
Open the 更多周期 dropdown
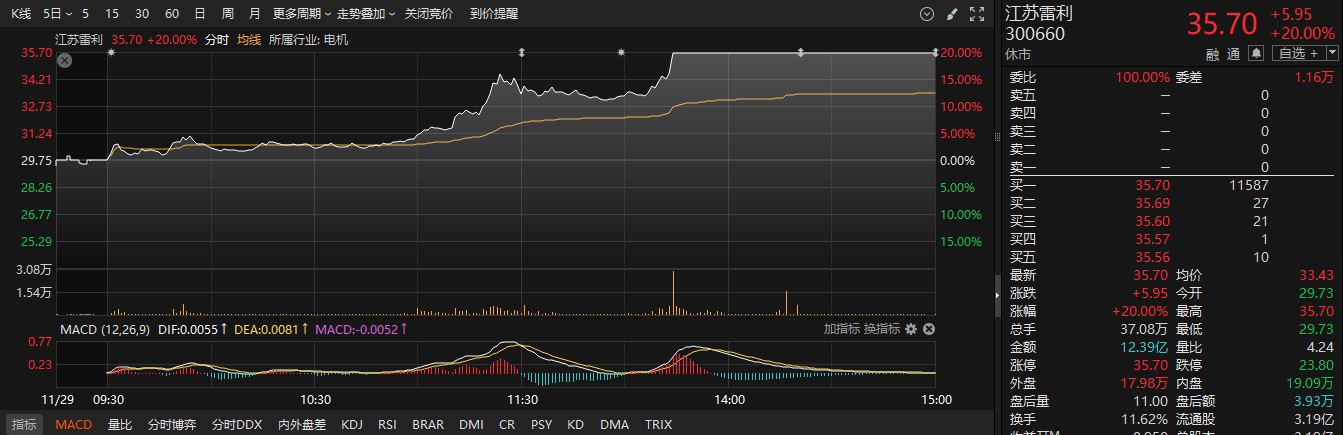pyautogui.click(x=302, y=14)
